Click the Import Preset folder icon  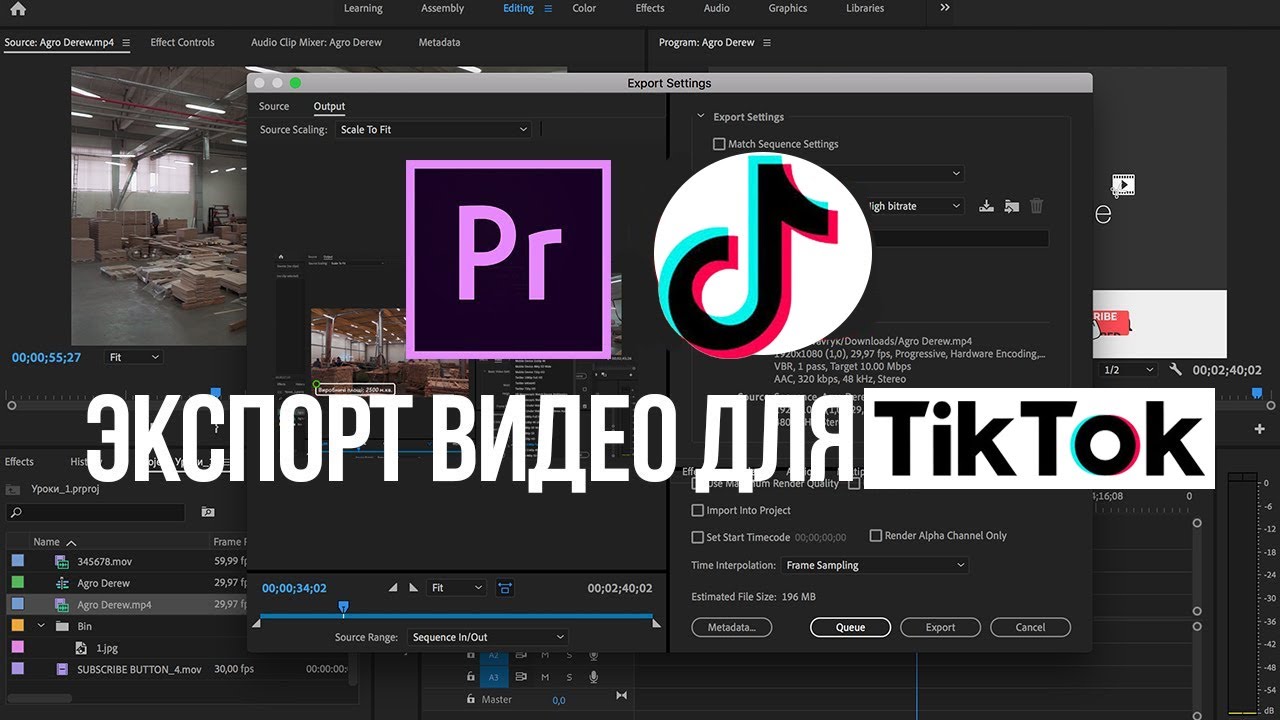pyautogui.click(x=1011, y=206)
